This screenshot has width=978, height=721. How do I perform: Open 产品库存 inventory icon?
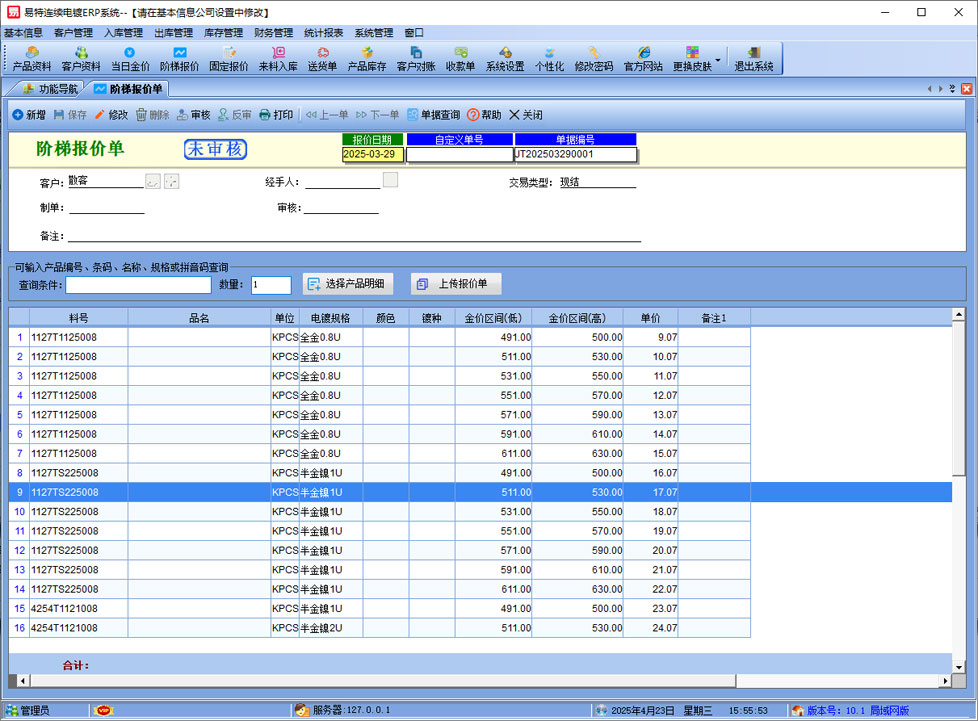(x=366, y=59)
